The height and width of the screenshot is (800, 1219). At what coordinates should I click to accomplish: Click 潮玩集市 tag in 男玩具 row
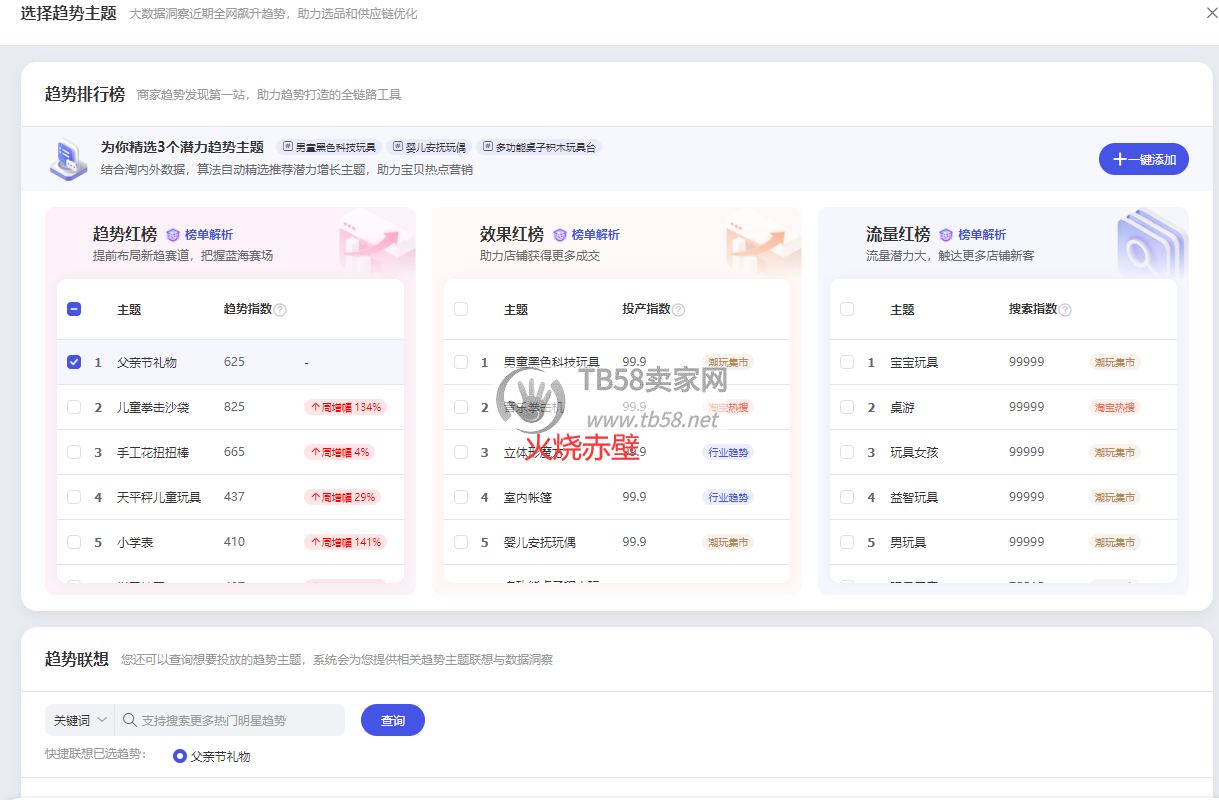[x=1114, y=542]
